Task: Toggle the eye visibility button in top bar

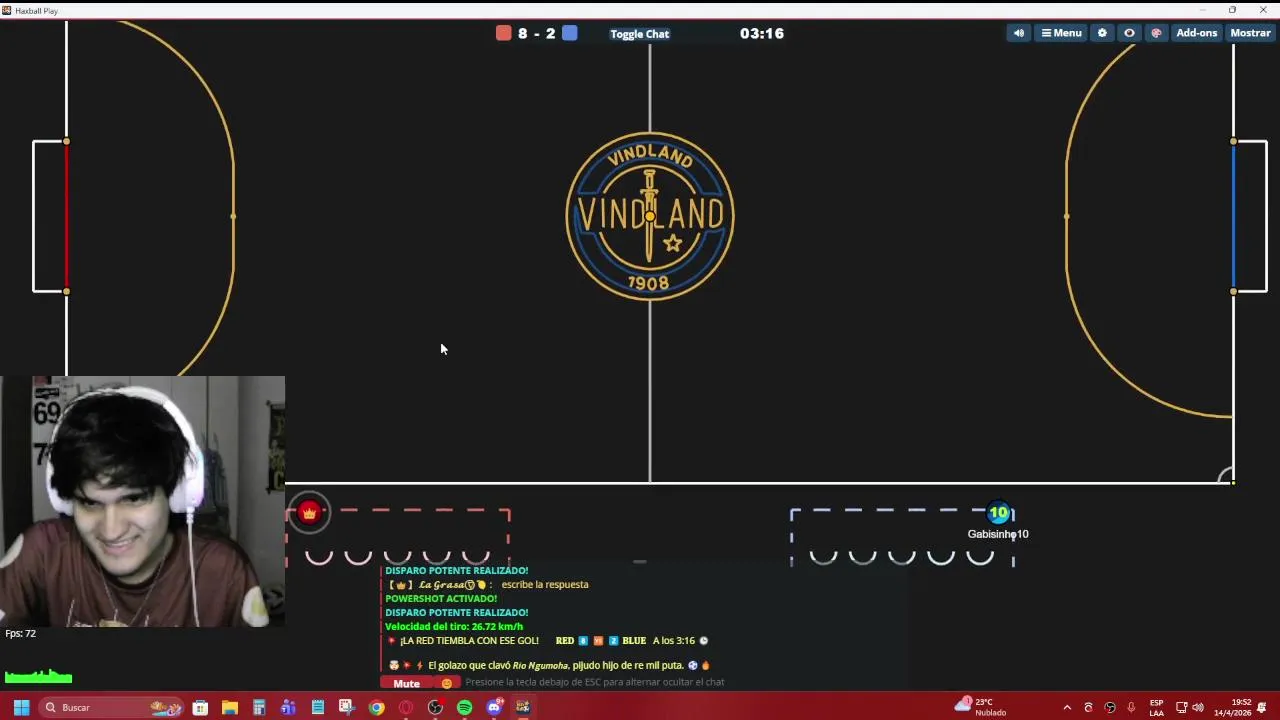Action: (x=1129, y=33)
